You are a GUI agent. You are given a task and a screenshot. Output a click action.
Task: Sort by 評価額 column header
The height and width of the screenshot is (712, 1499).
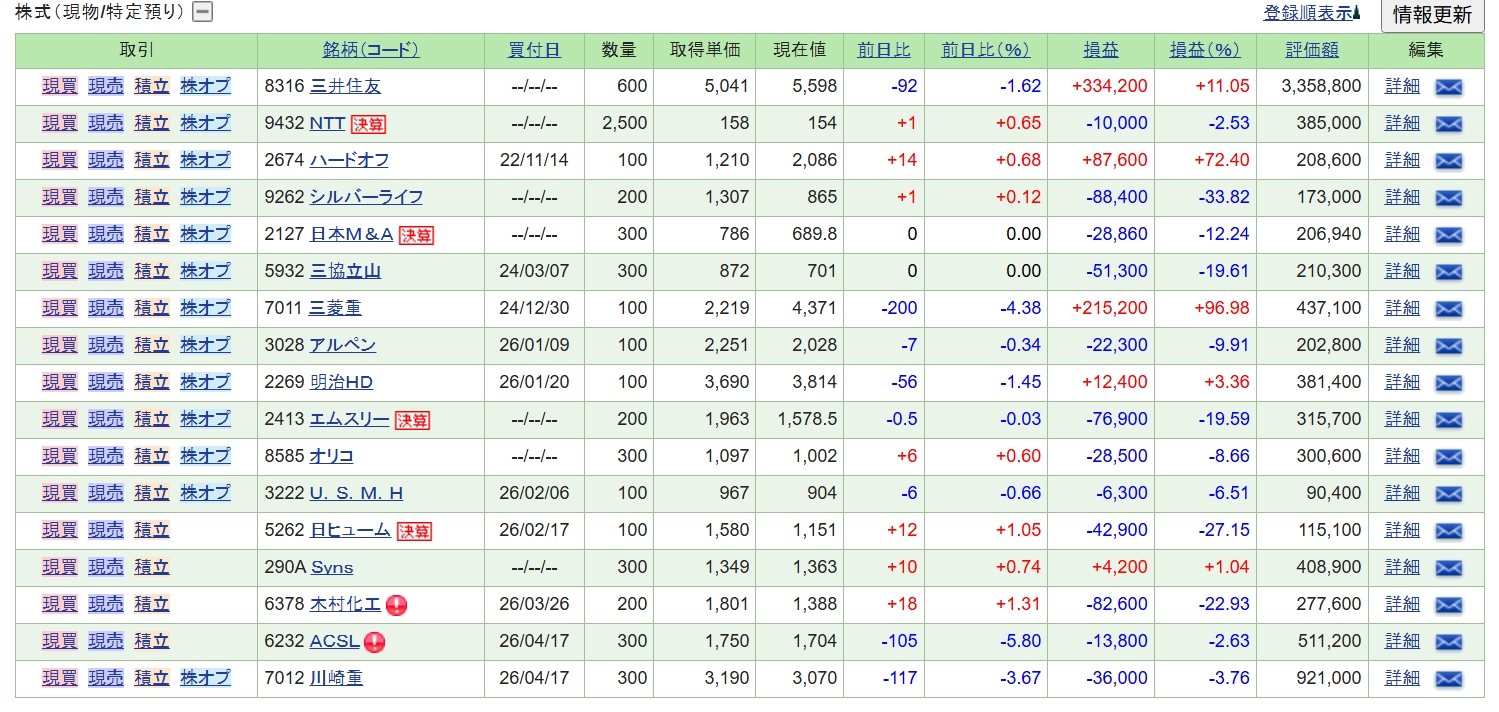coord(1312,50)
